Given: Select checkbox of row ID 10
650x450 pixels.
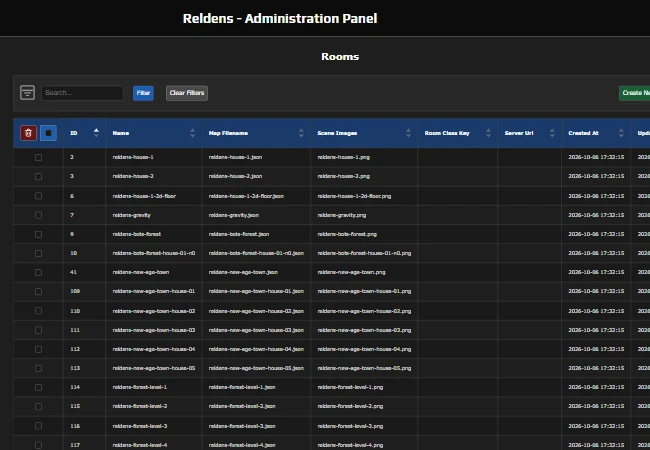Looking at the screenshot, I should click(x=39, y=253).
